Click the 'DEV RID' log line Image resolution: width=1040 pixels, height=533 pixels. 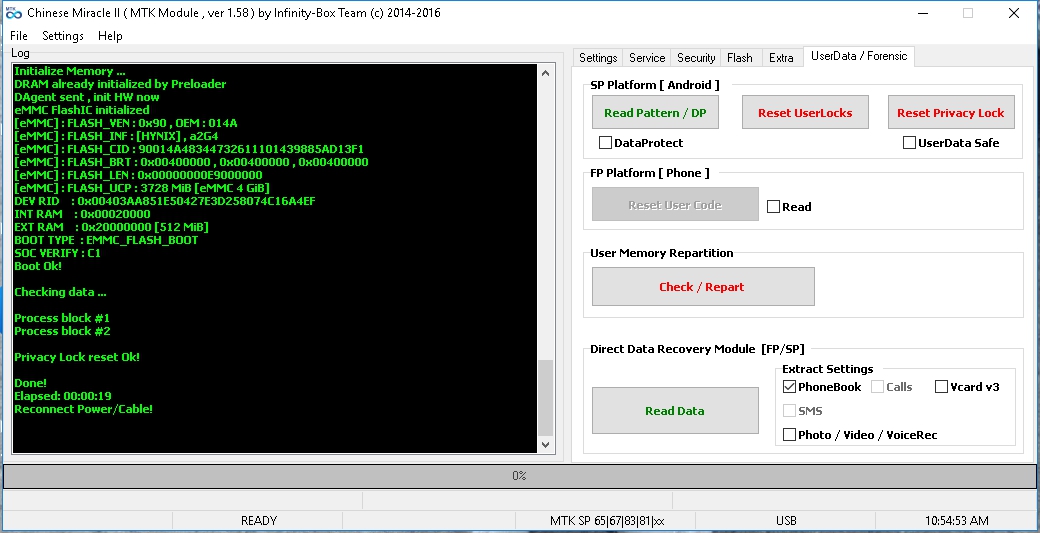point(164,201)
